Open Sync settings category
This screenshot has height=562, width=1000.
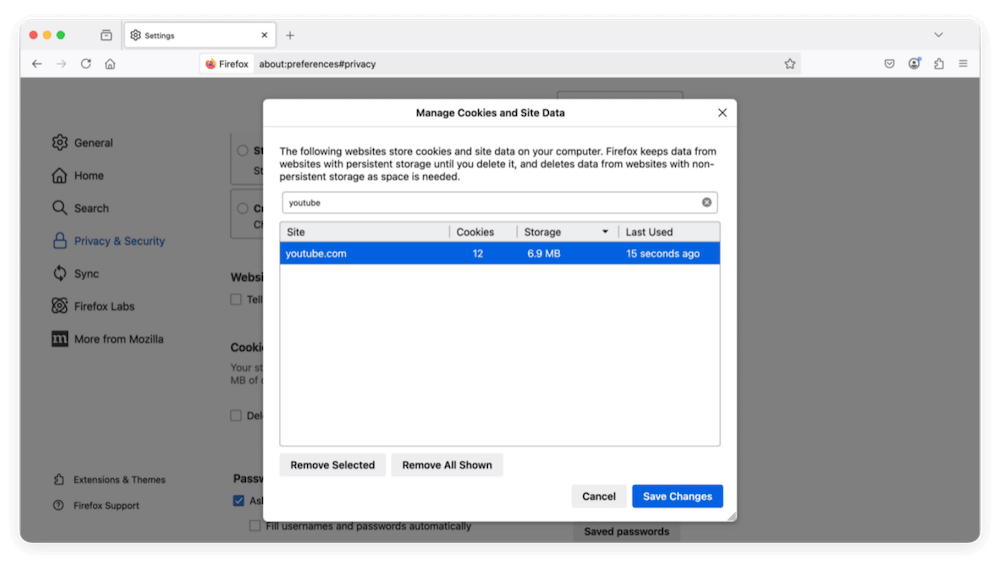click(75, 273)
